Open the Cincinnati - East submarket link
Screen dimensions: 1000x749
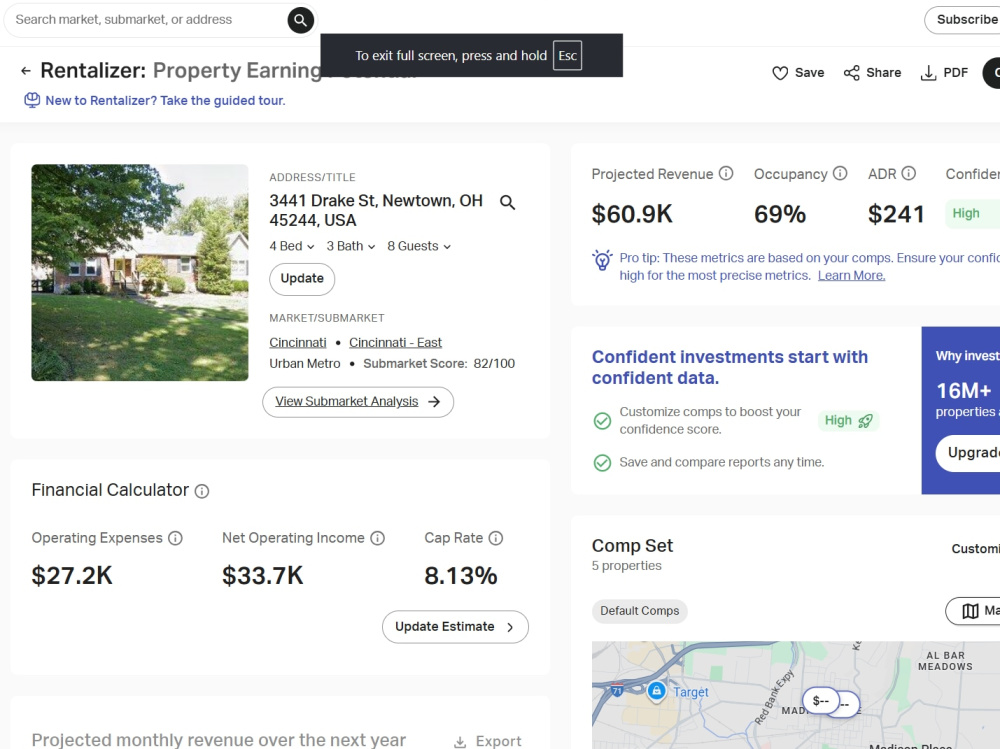click(395, 343)
